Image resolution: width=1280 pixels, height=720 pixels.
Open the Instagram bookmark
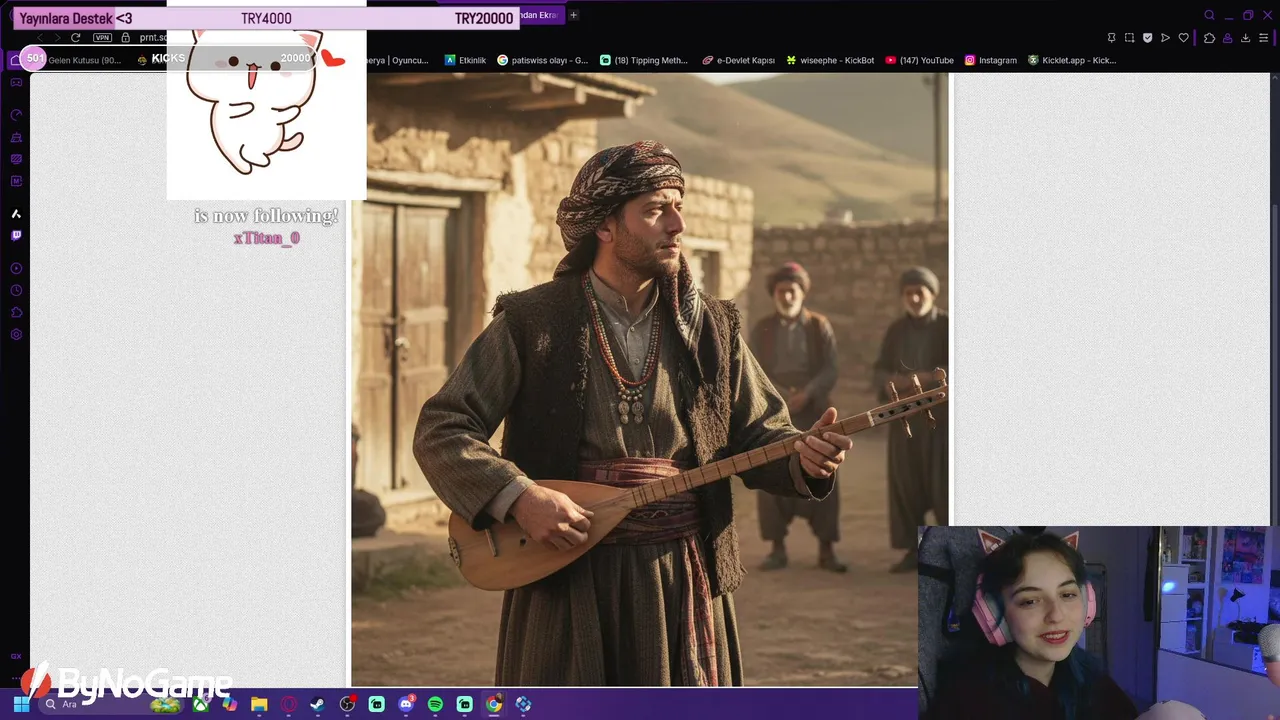click(x=990, y=60)
